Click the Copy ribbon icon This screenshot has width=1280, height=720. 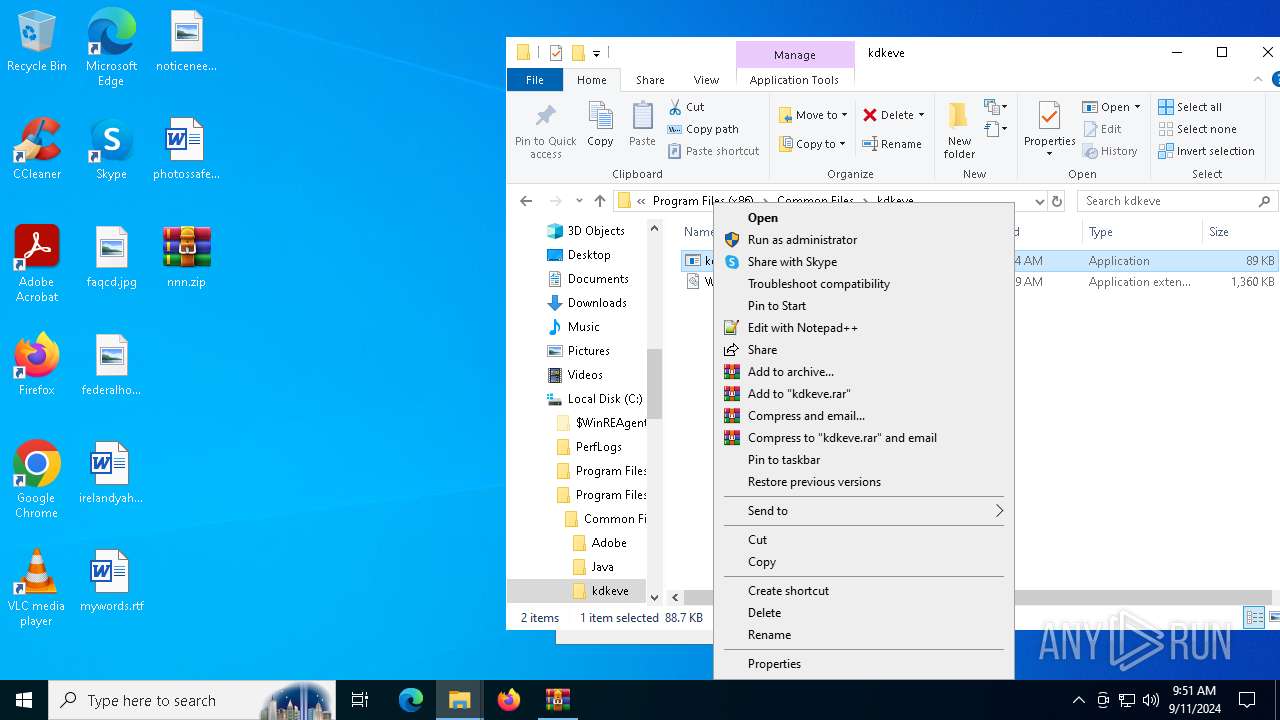(600, 118)
